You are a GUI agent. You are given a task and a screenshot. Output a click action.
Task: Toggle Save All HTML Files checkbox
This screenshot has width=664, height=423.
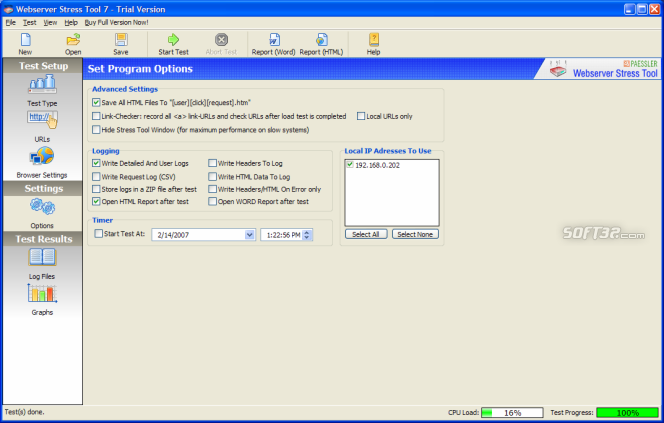(96, 102)
